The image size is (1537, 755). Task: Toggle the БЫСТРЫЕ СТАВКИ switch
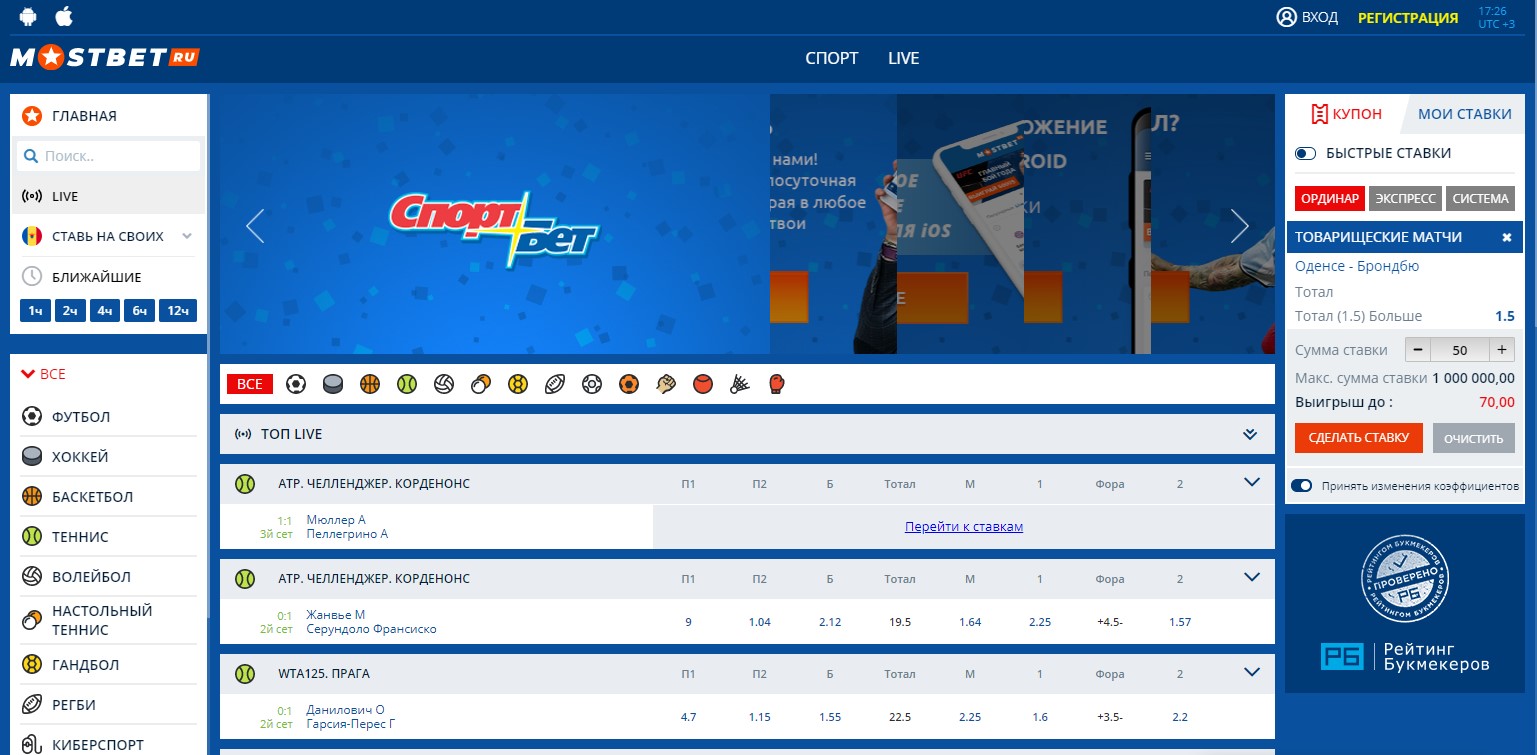[x=1305, y=153]
